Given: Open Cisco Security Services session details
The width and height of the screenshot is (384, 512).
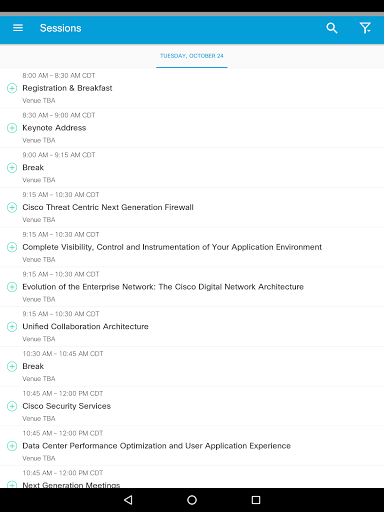Looking at the screenshot, I should pos(192,406).
